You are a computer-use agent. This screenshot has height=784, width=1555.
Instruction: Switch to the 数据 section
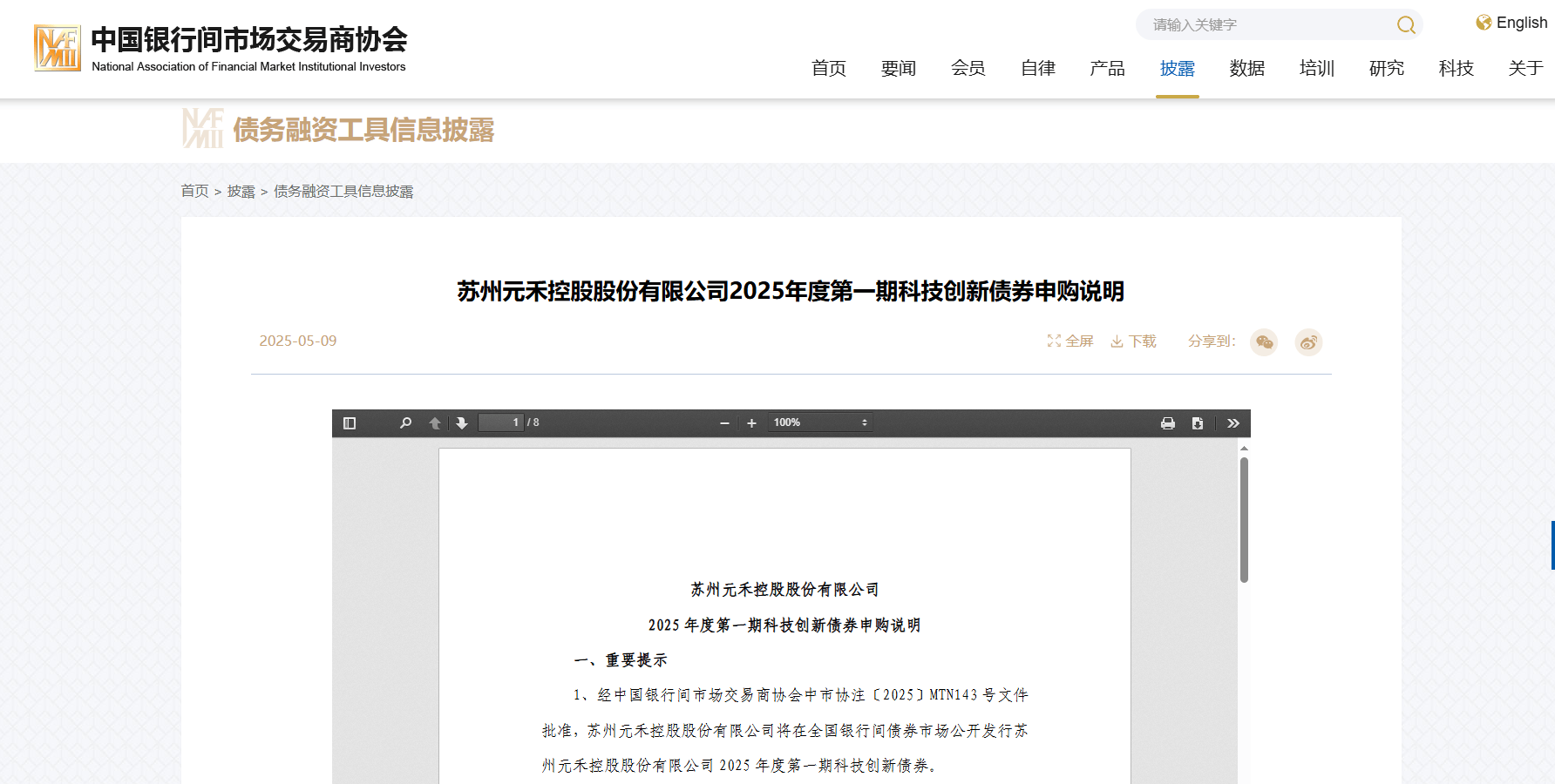pos(1247,68)
